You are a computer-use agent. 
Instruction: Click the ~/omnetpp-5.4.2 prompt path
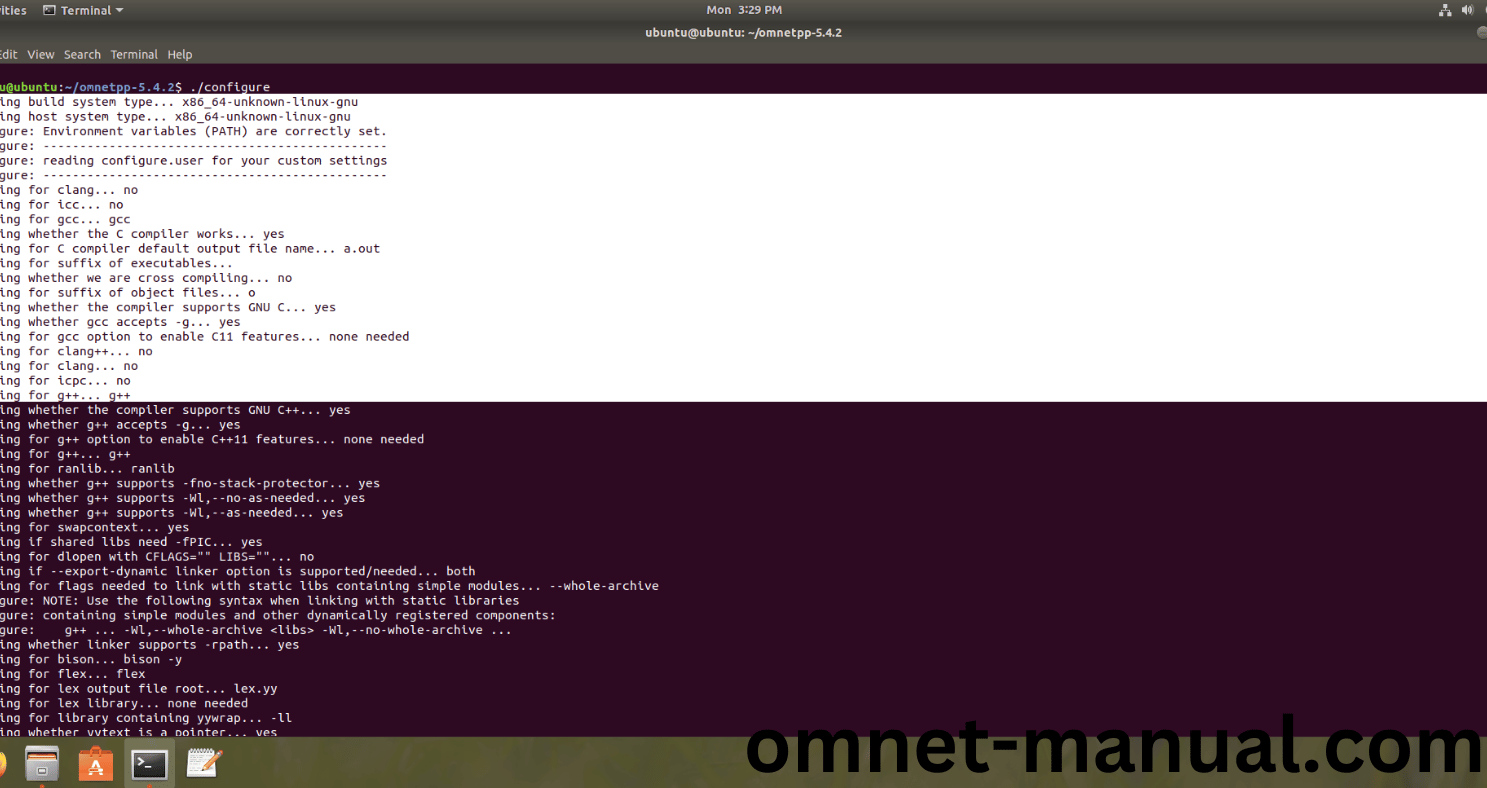pos(121,88)
